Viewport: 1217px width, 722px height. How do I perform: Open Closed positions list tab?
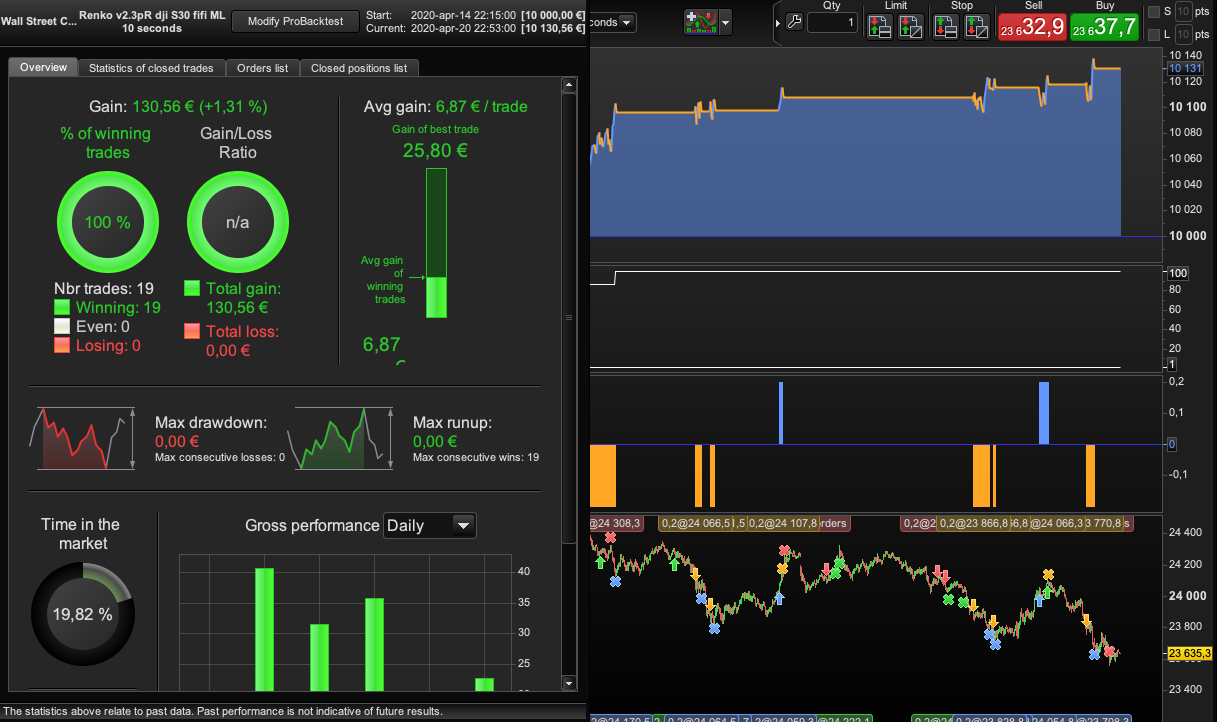pyautogui.click(x=359, y=68)
